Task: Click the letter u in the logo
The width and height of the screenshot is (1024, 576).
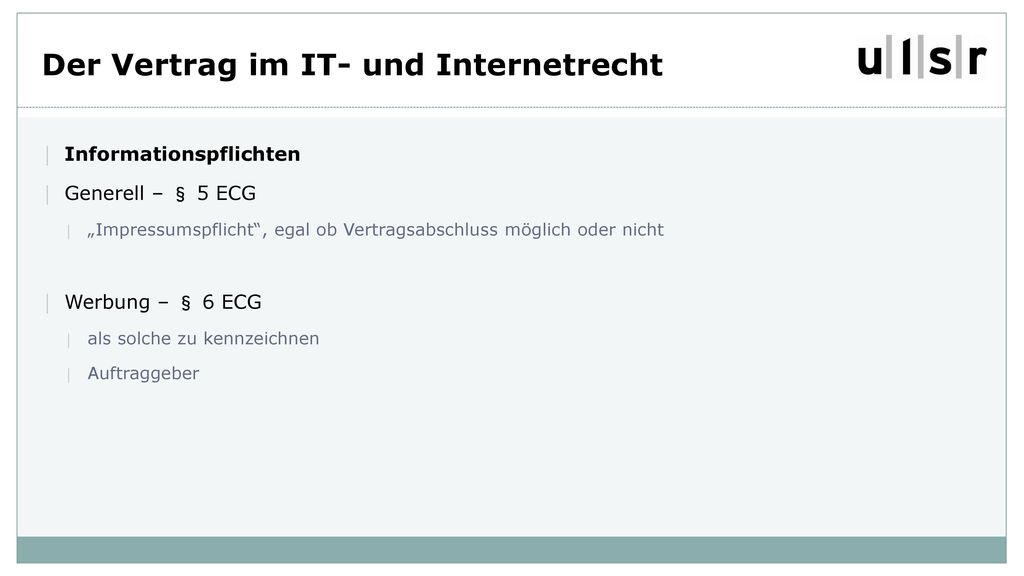Action: point(870,61)
